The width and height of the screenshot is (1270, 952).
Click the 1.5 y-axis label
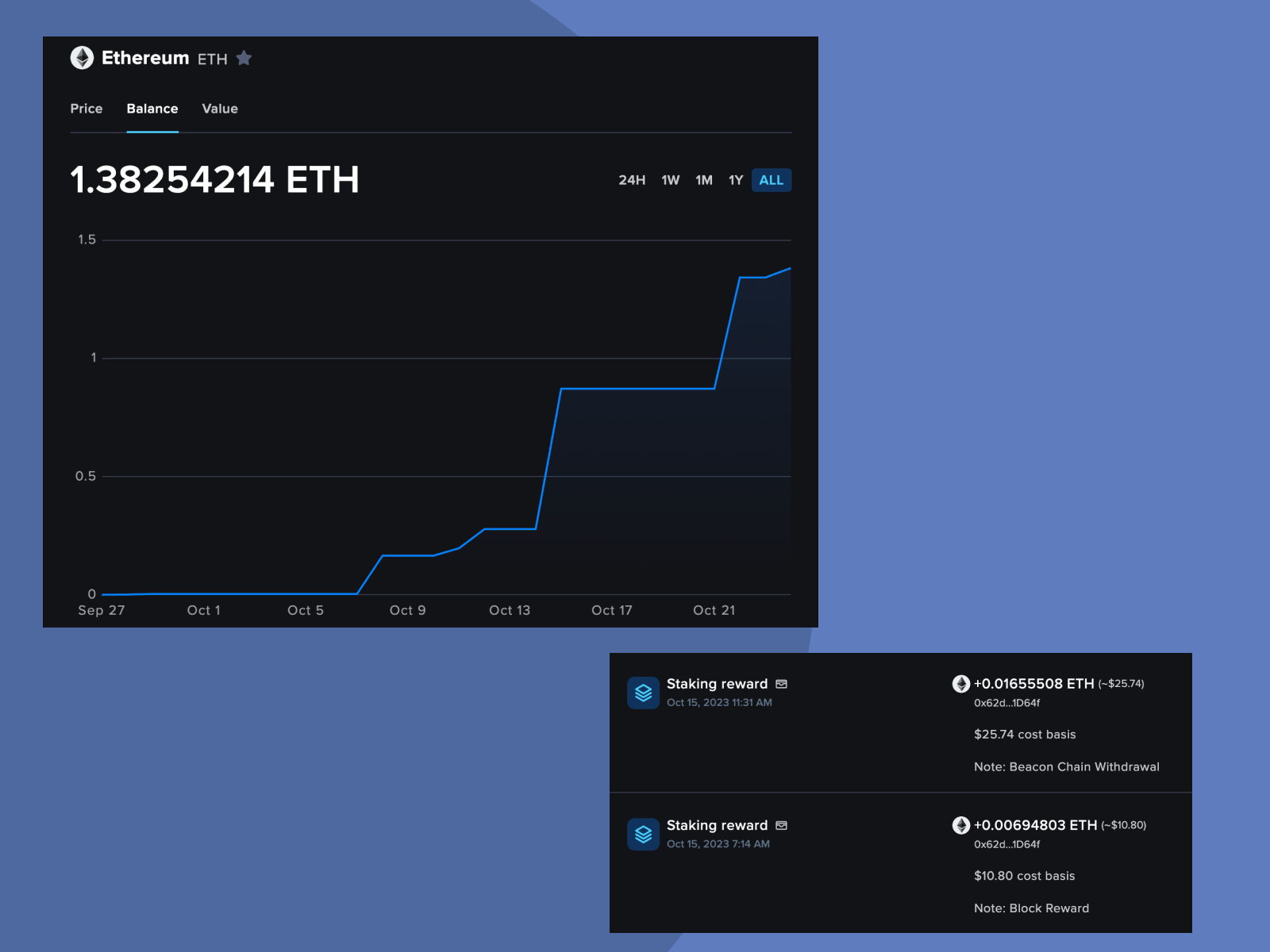coord(87,240)
